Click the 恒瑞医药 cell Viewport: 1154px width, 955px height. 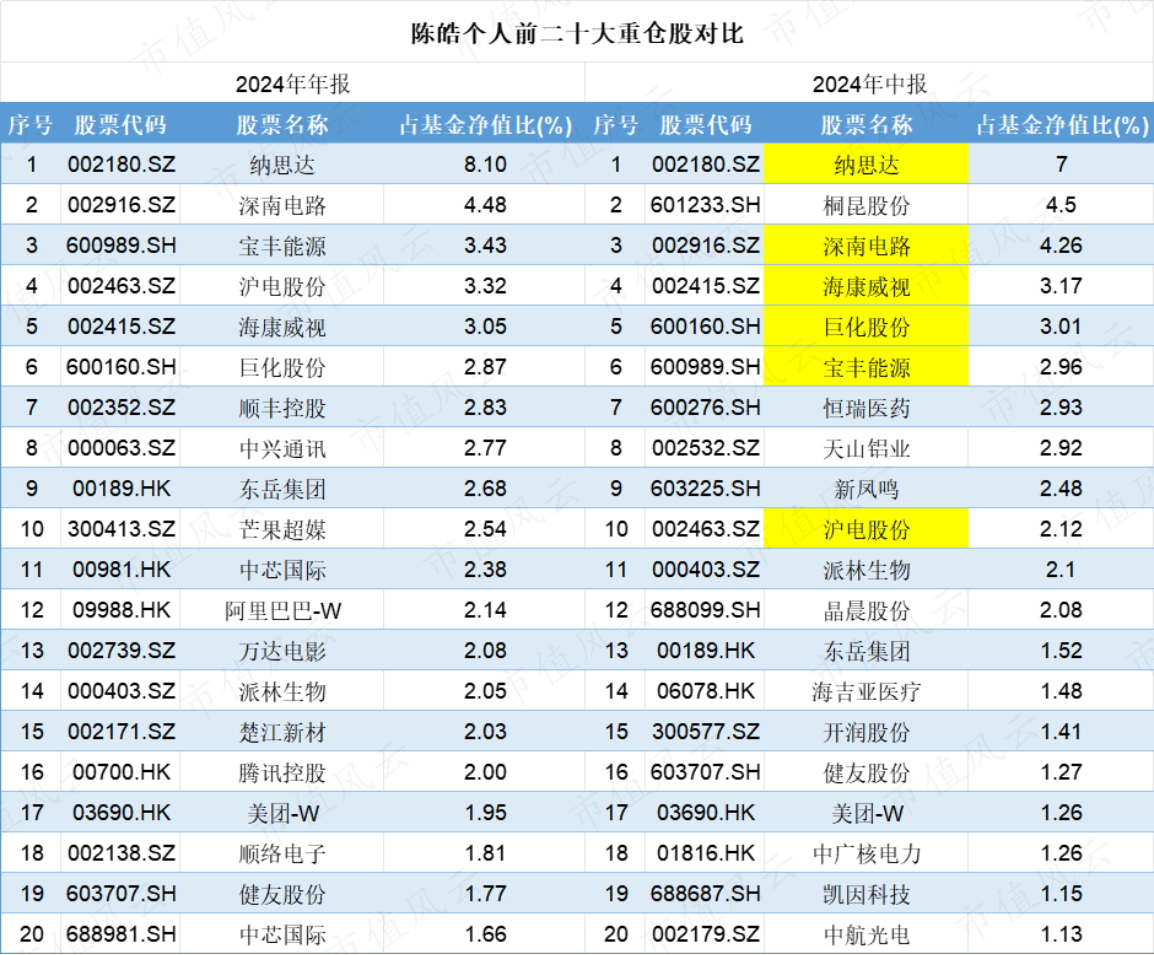coord(866,408)
